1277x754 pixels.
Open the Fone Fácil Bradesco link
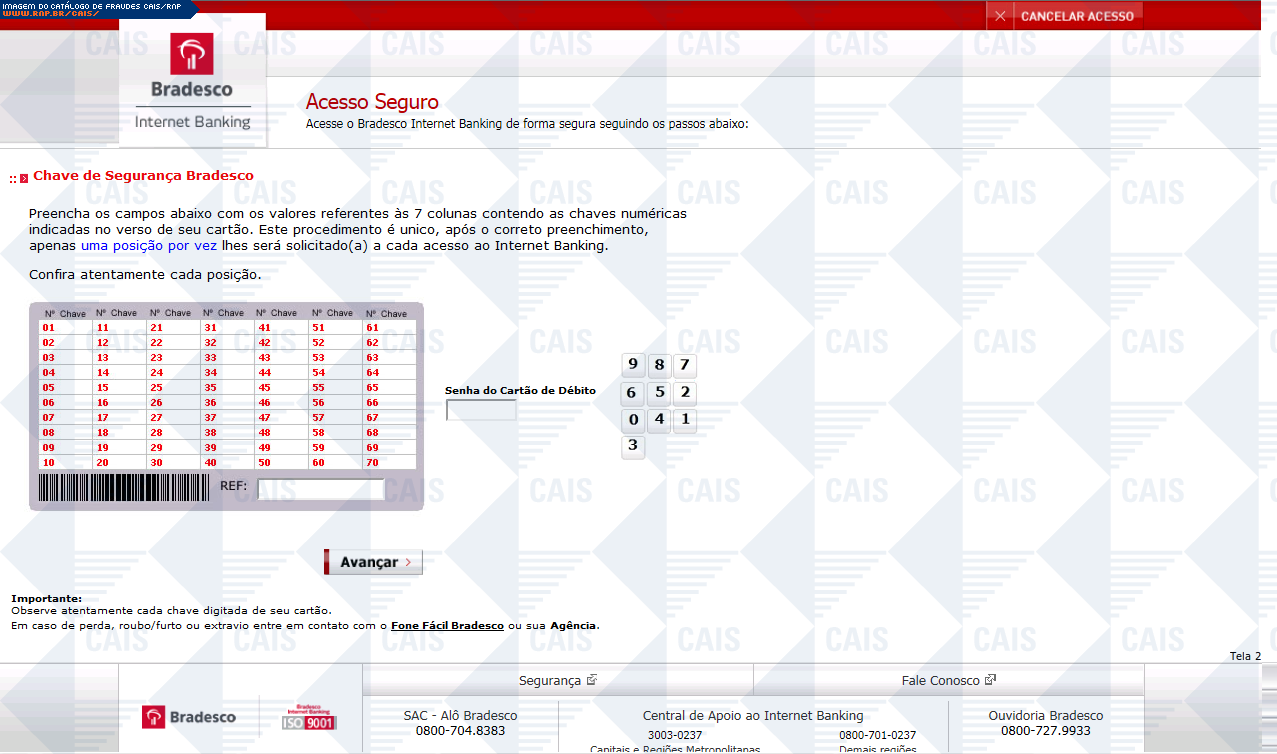[x=447, y=625]
